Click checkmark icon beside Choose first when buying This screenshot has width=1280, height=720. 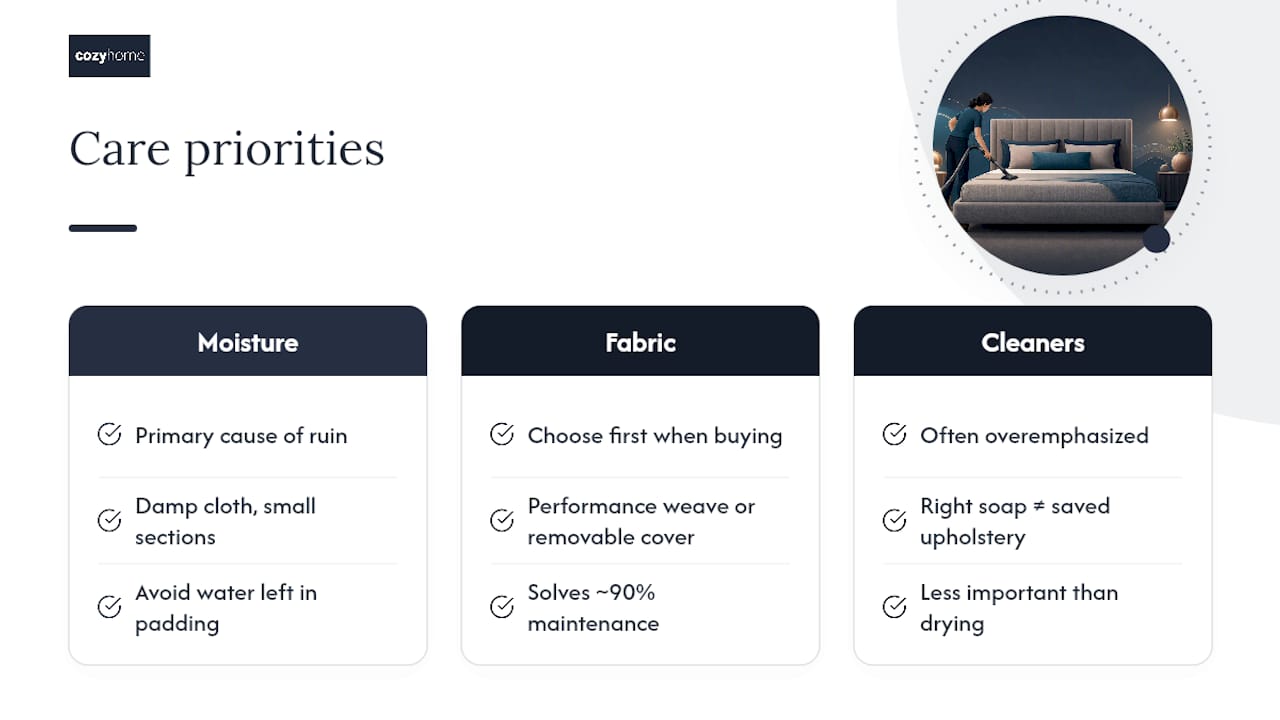502,434
